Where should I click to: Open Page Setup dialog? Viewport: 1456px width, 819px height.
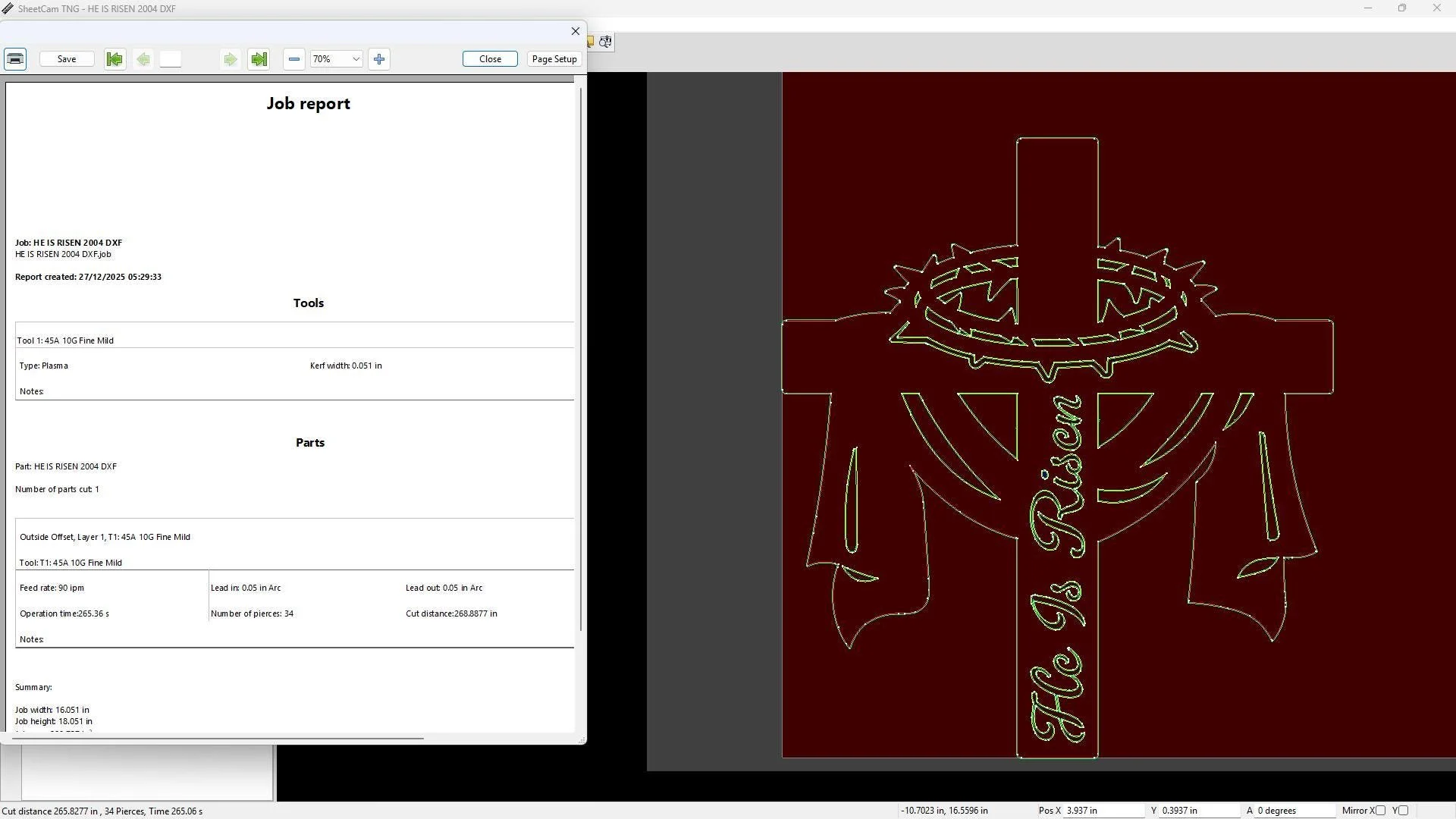554,59
